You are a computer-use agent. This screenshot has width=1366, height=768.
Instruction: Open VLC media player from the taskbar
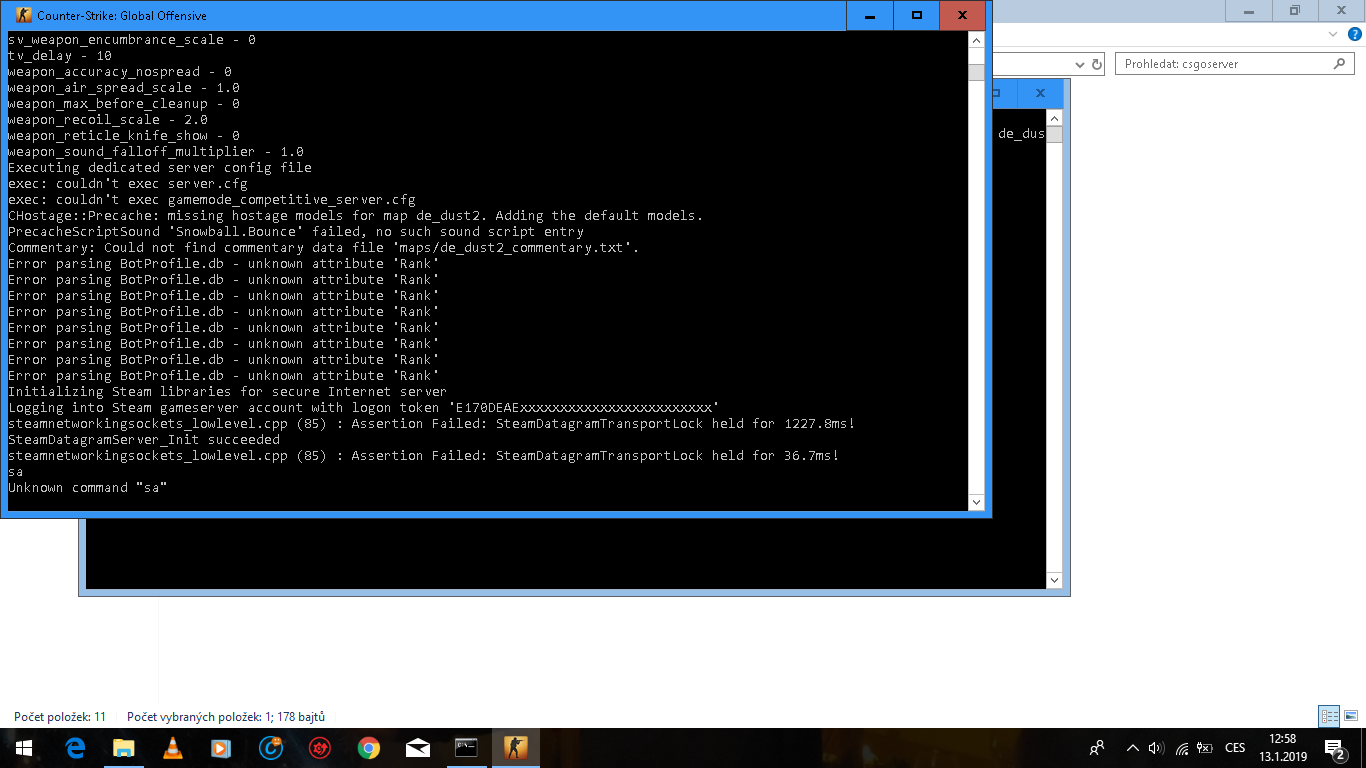click(173, 747)
